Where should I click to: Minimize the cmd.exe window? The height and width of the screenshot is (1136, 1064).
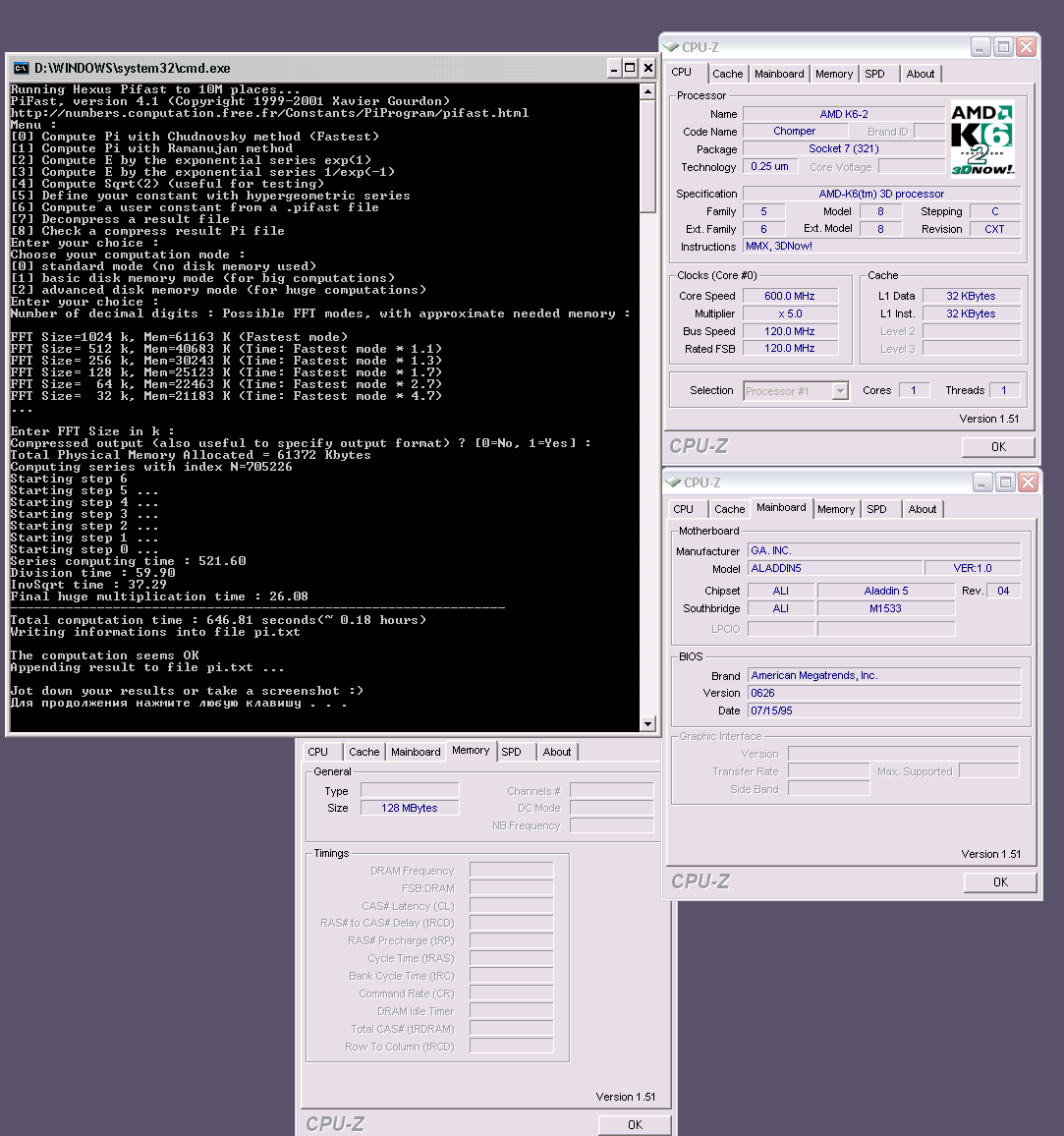(614, 68)
